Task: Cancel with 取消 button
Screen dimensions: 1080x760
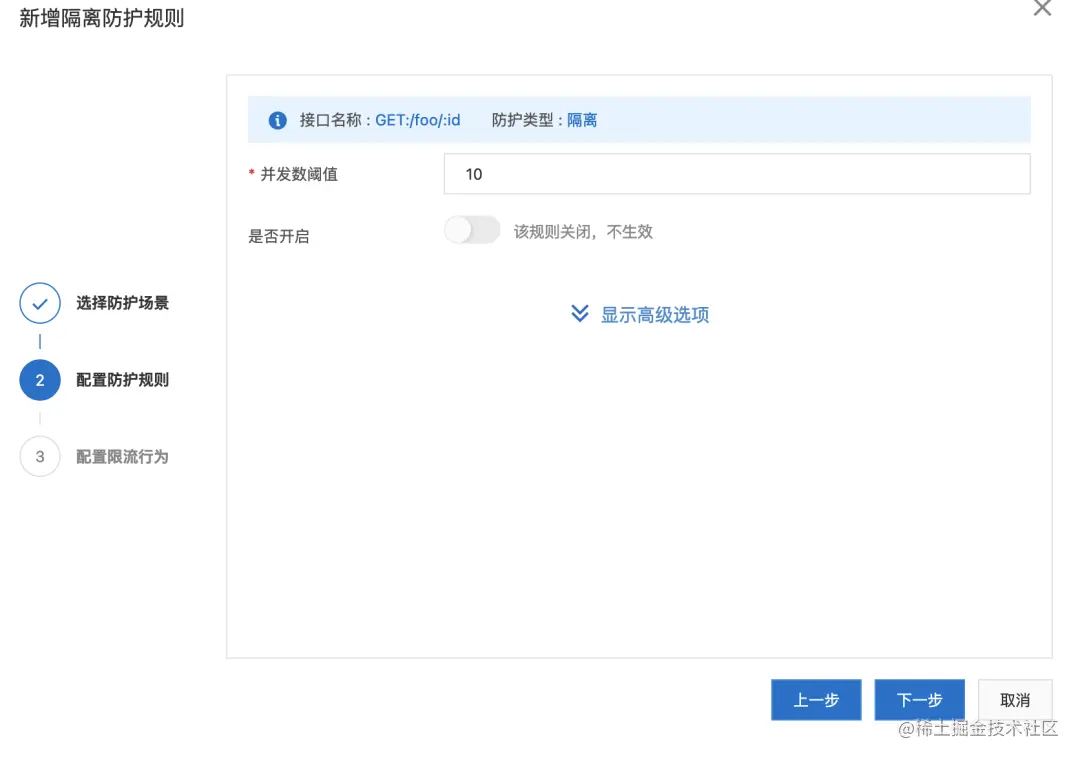Action: [x=1015, y=700]
